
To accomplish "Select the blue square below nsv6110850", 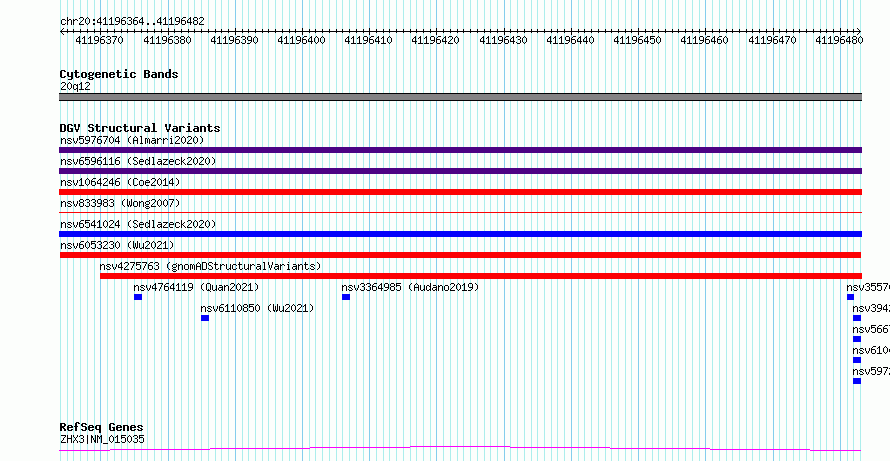I will pos(205,318).
